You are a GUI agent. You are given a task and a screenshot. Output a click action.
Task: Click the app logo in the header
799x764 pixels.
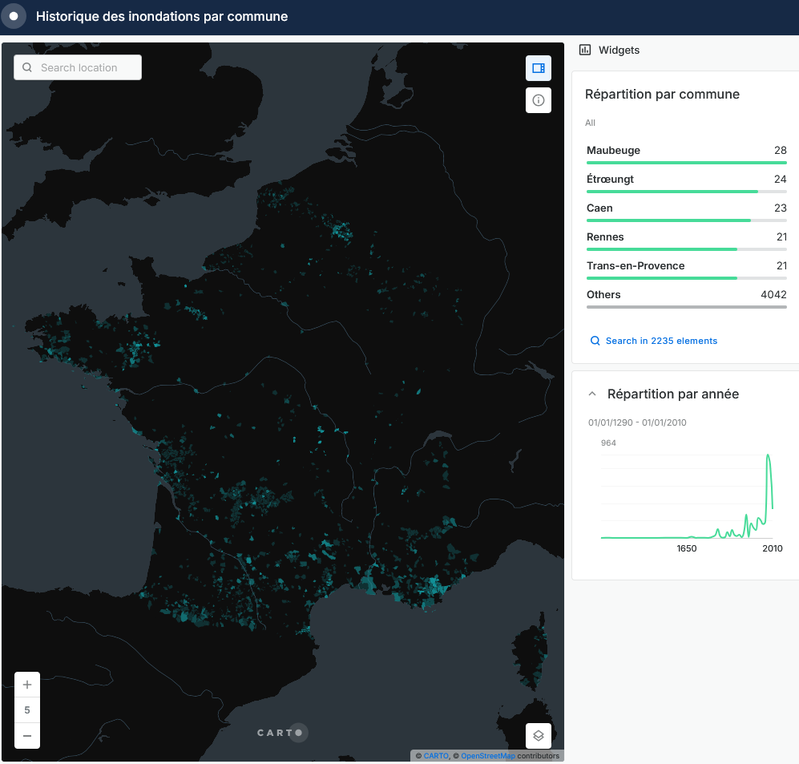13,17
